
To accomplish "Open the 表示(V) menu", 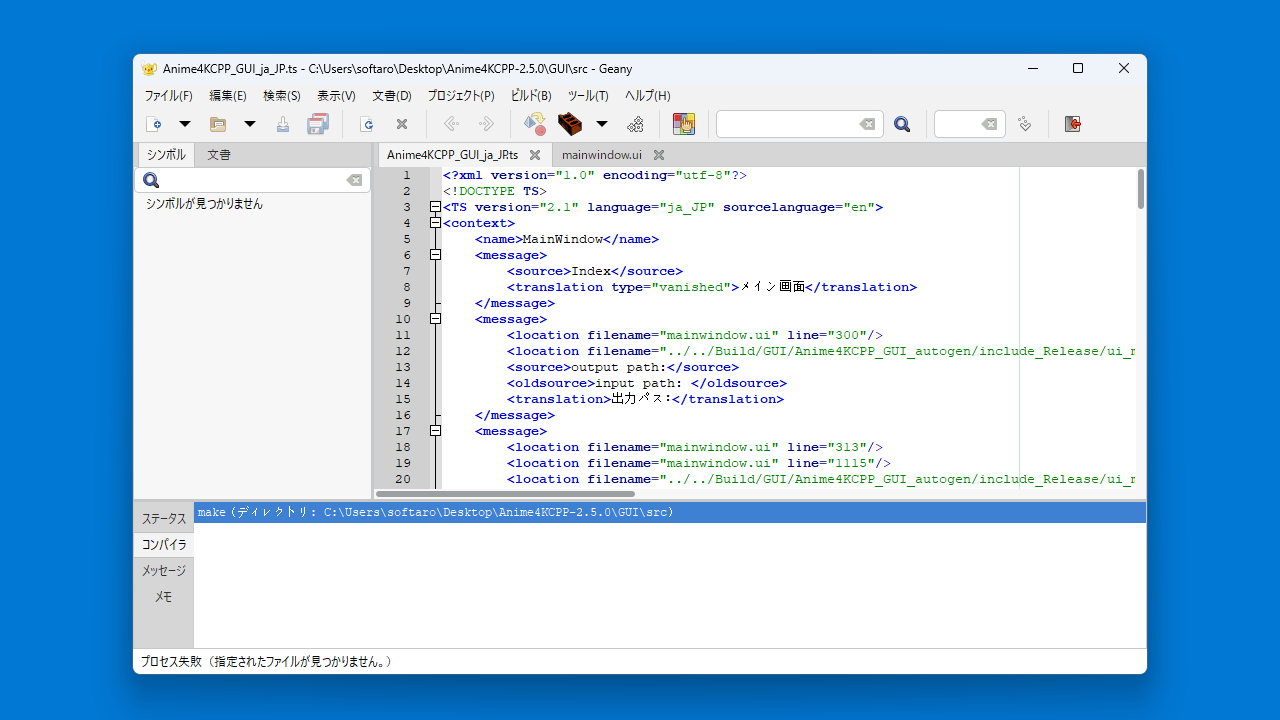I will 336,96.
